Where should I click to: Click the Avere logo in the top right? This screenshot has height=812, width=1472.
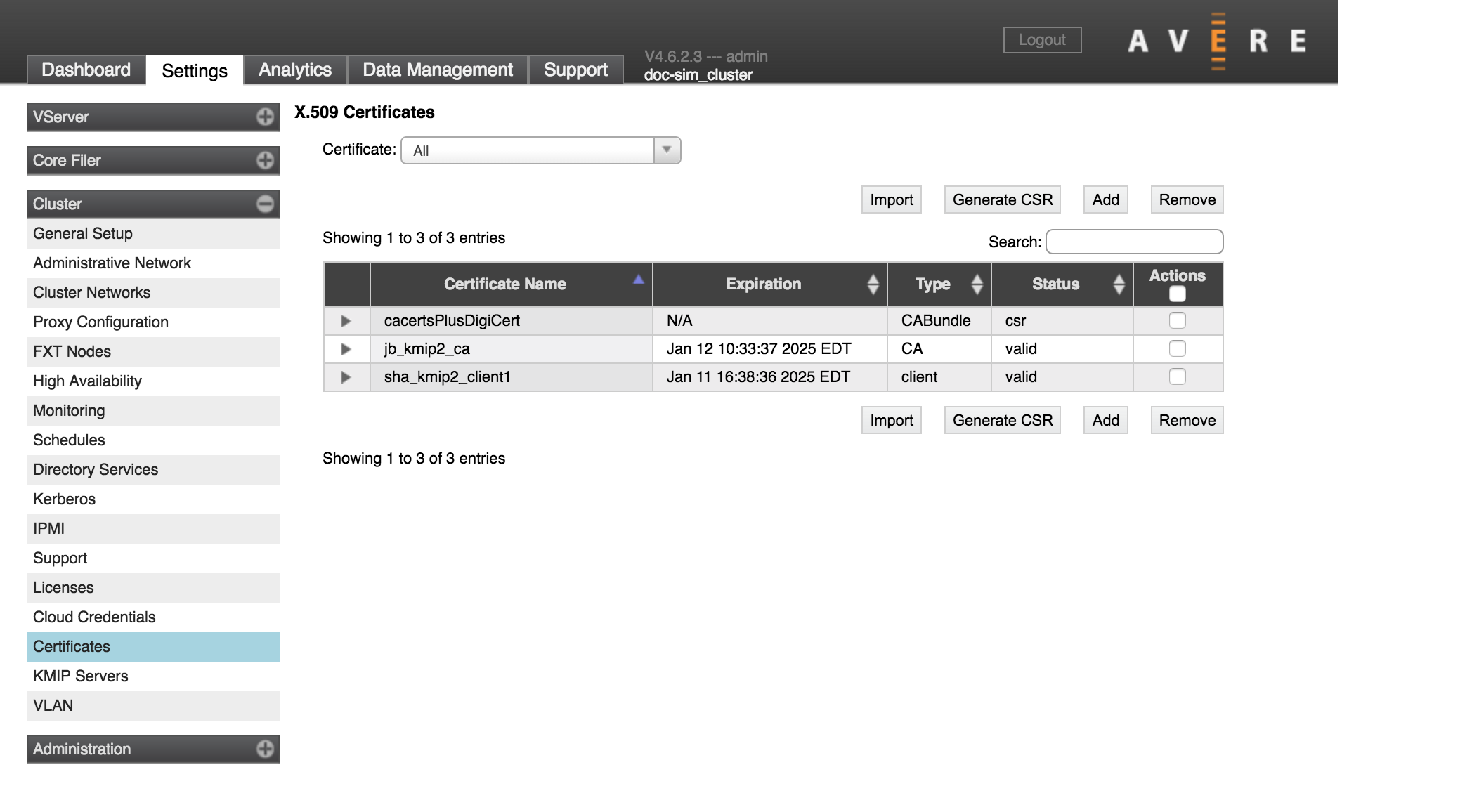(x=1215, y=40)
